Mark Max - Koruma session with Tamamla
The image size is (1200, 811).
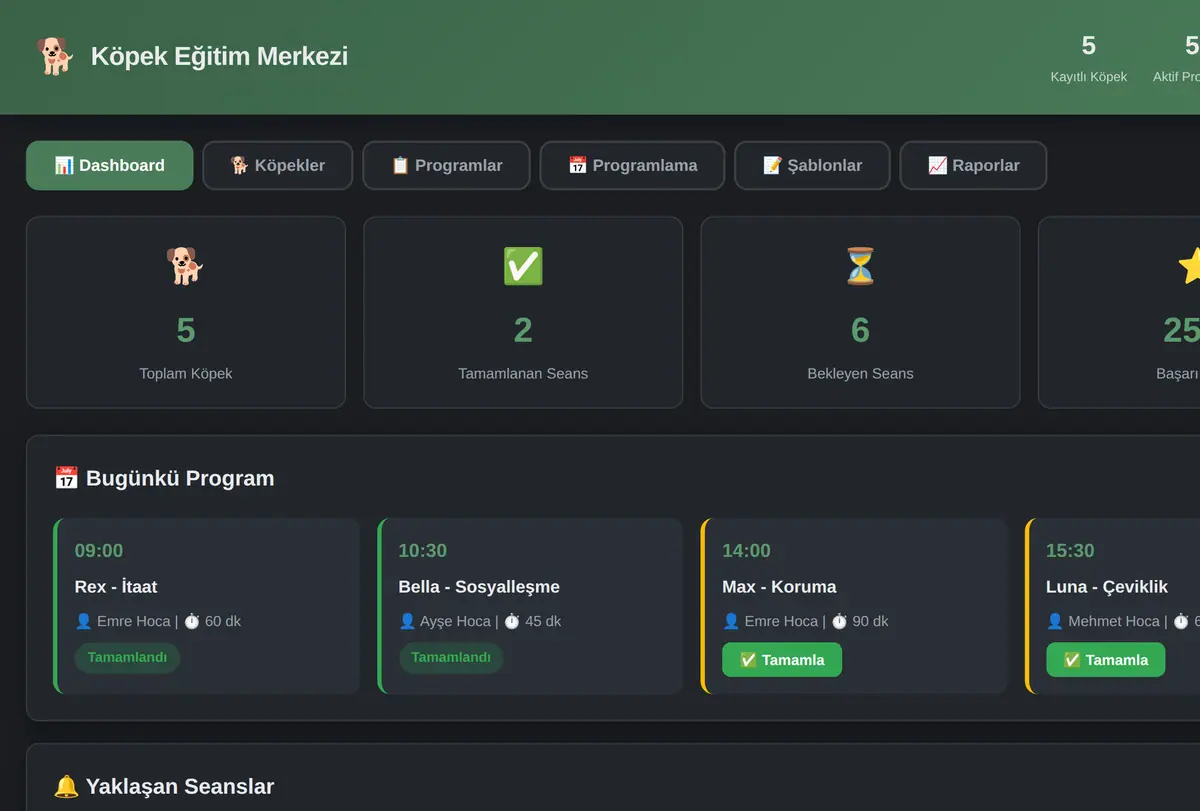(x=782, y=660)
